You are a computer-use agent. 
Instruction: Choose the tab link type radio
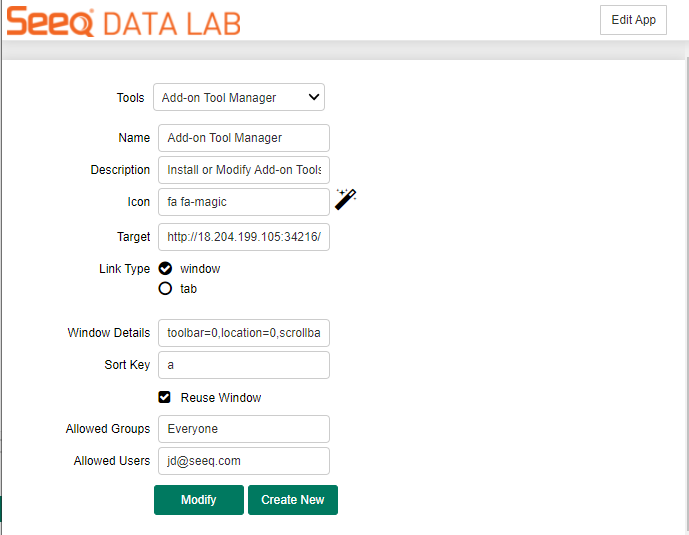pos(165,289)
